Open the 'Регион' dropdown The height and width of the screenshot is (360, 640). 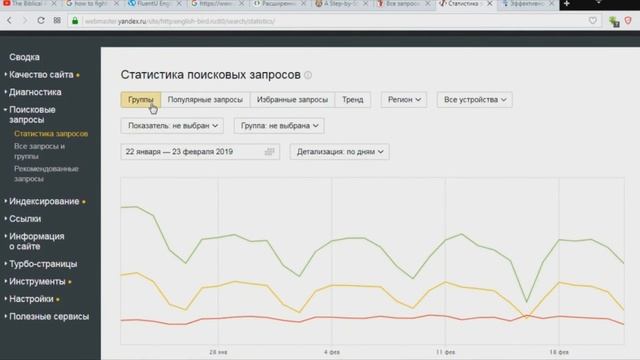pyautogui.click(x=404, y=100)
